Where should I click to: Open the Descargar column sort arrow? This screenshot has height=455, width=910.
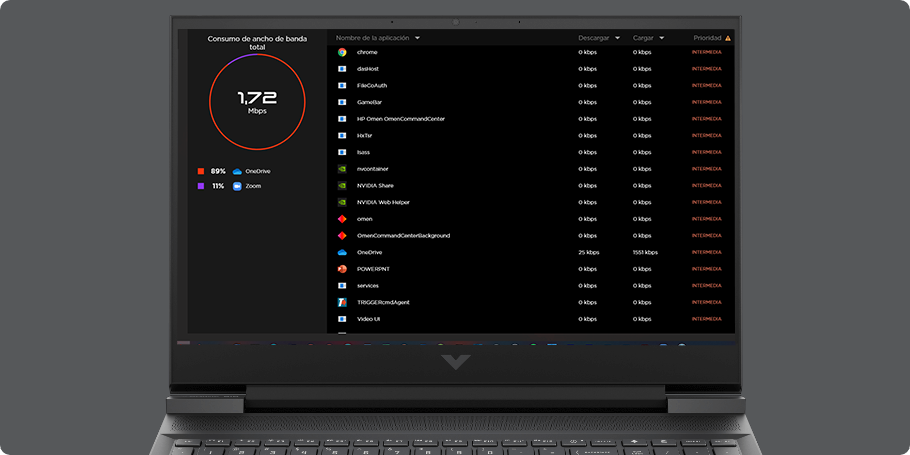click(x=617, y=38)
